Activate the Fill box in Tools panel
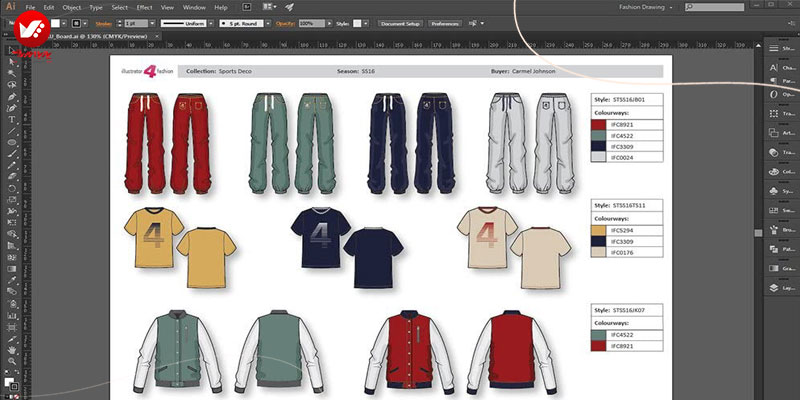Screen dimensions: 800x400 point(8,381)
